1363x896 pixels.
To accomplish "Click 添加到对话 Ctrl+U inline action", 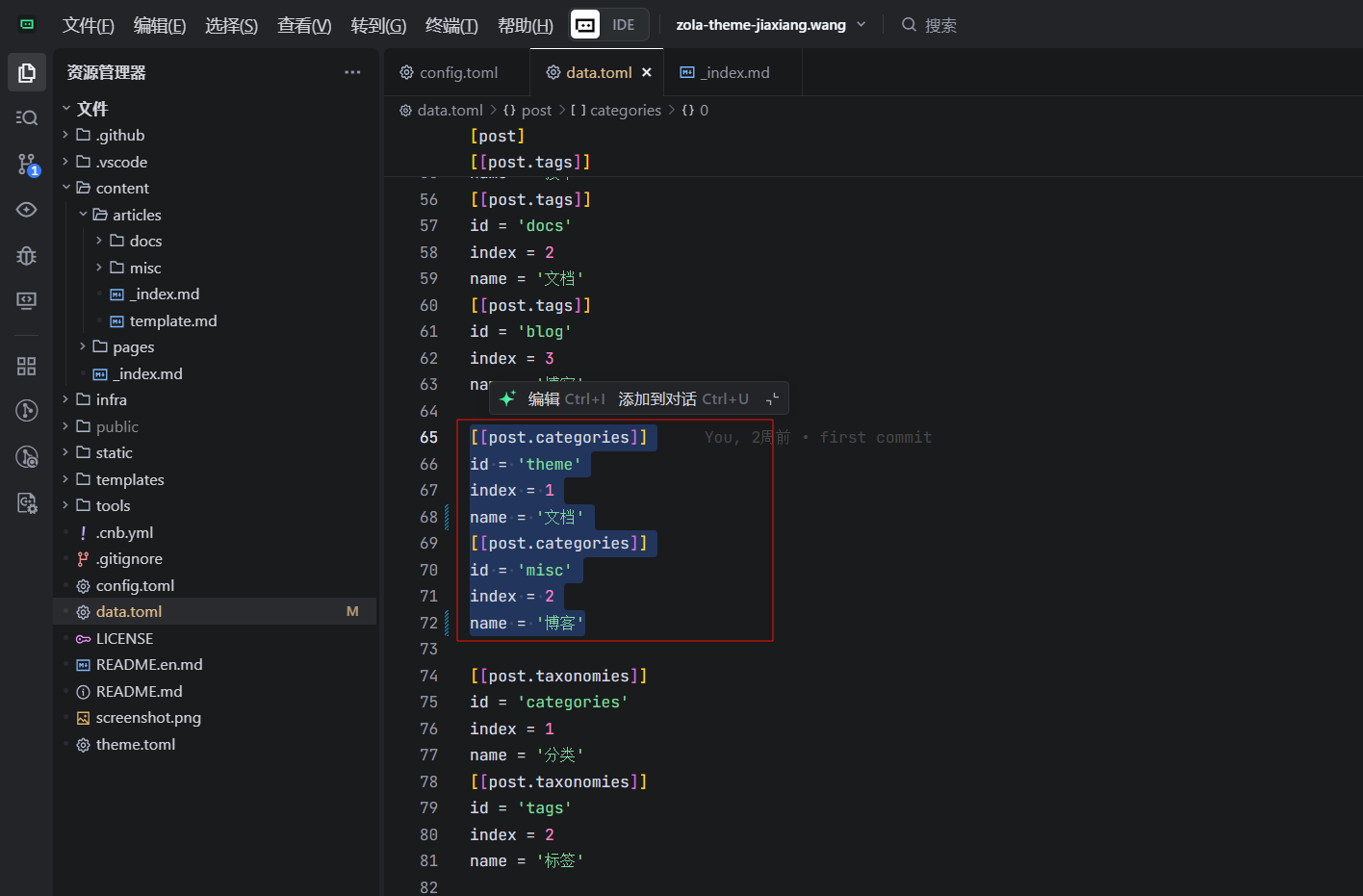I will pos(682,398).
